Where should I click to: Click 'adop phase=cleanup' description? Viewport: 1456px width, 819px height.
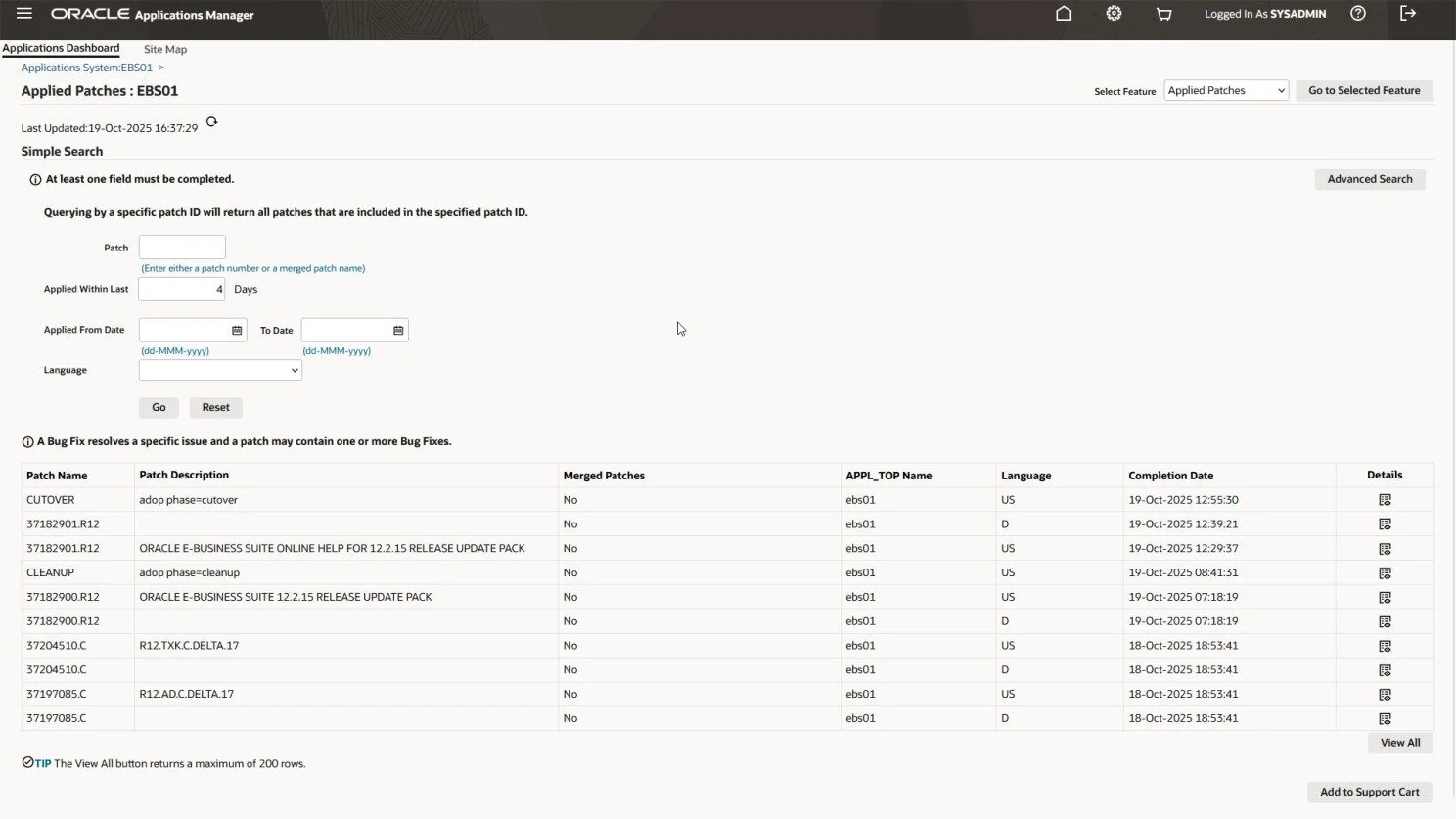tap(190, 572)
